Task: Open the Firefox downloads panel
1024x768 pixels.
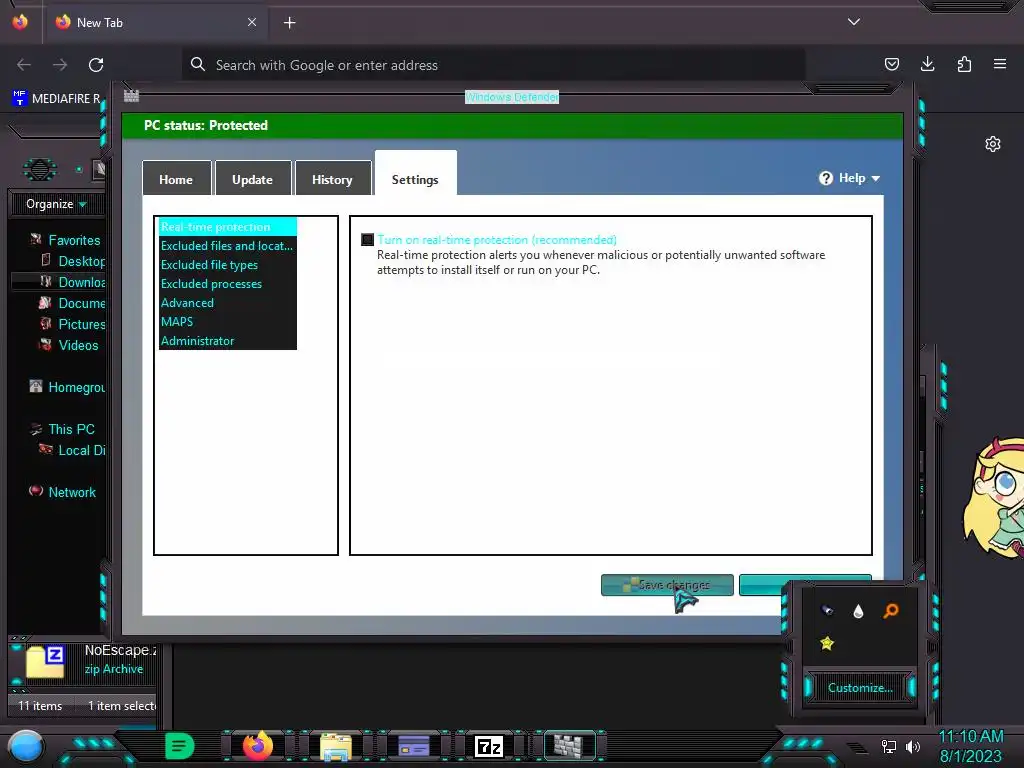Action: click(927, 64)
